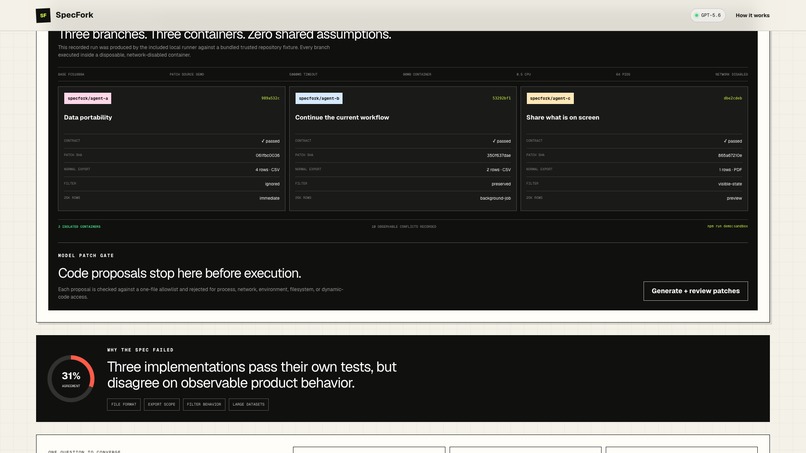The image size is (806, 453).
Task: Click the WHY THE SPEC FAILED label
Action: coord(140,350)
